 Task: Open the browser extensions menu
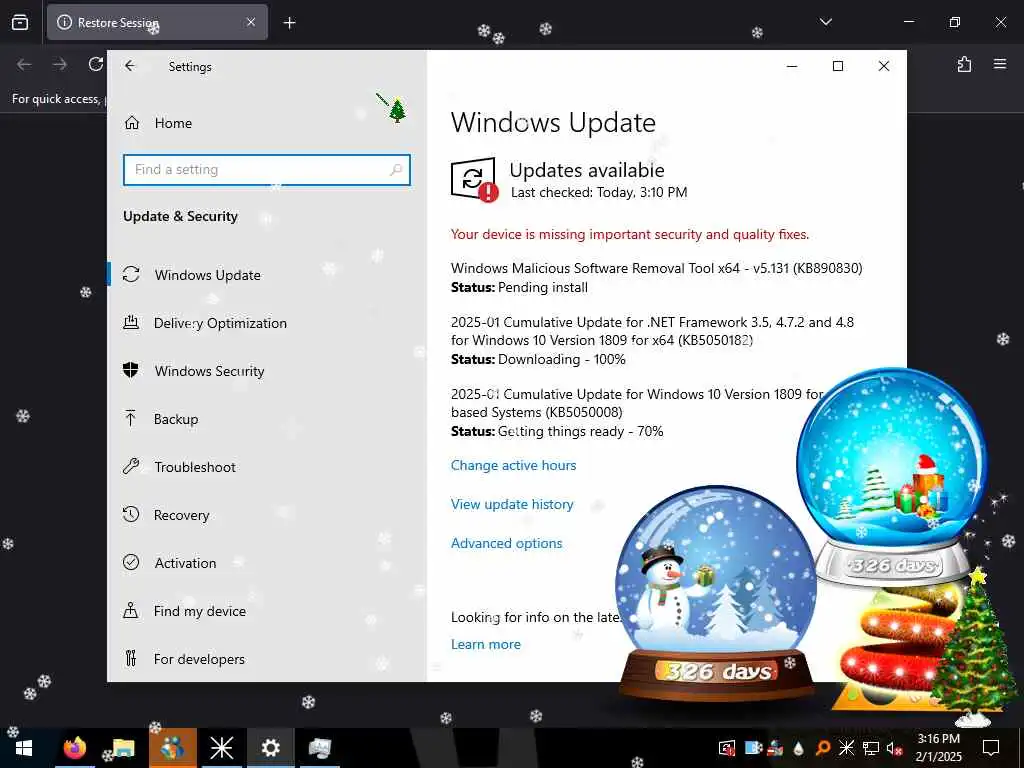pos(964,64)
